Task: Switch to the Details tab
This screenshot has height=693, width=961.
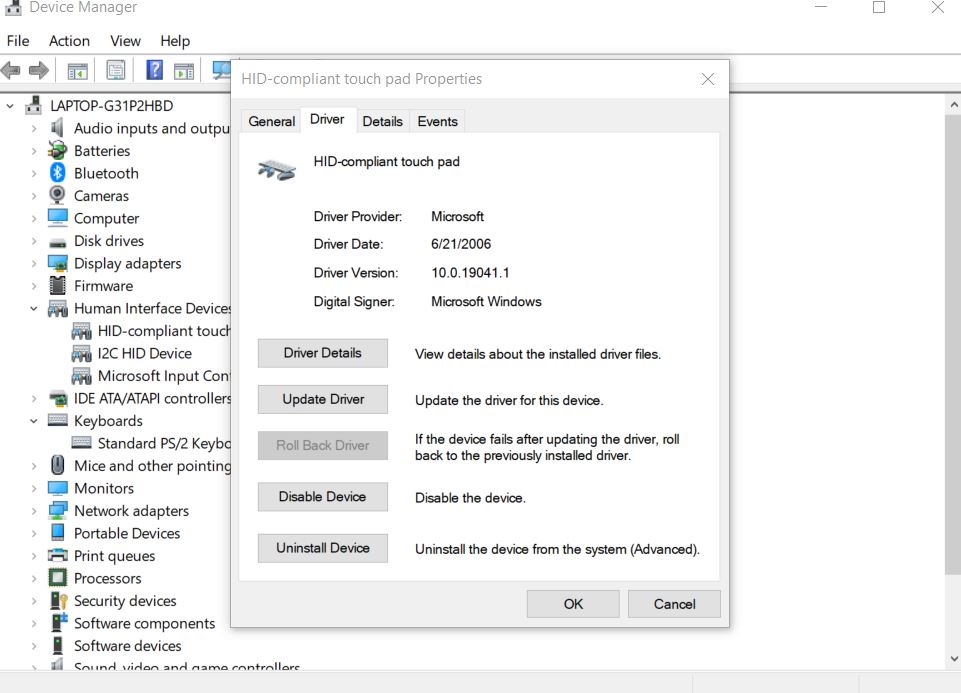Action: (x=382, y=121)
